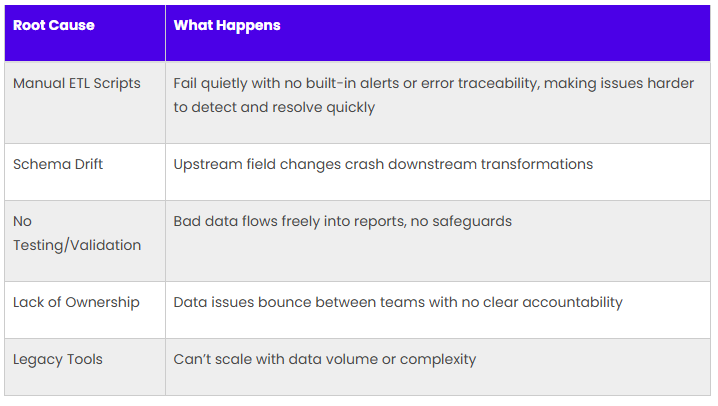Select the No Testing/Validation cell
This screenshot has width=718, height=406.
click(x=85, y=241)
